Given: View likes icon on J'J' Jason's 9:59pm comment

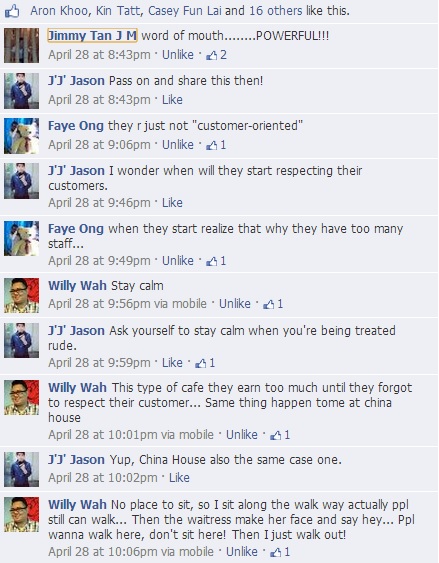Looking at the screenshot, I should (x=205, y=363).
